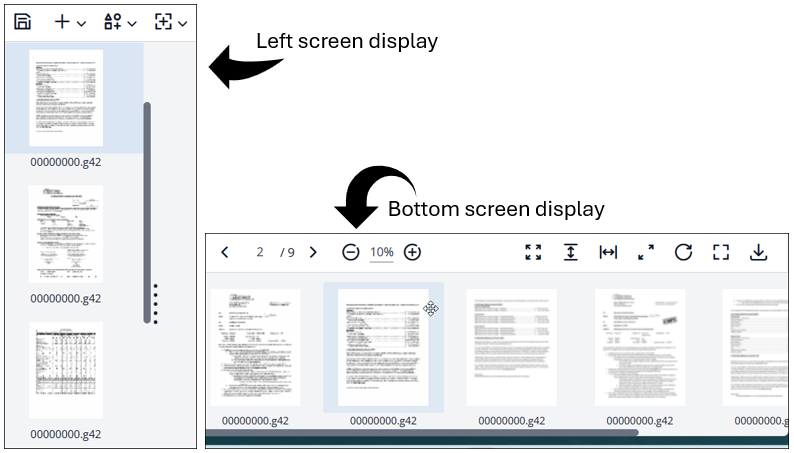Click the left panel vertical scrollbar
The image size is (794, 453).
147,213
